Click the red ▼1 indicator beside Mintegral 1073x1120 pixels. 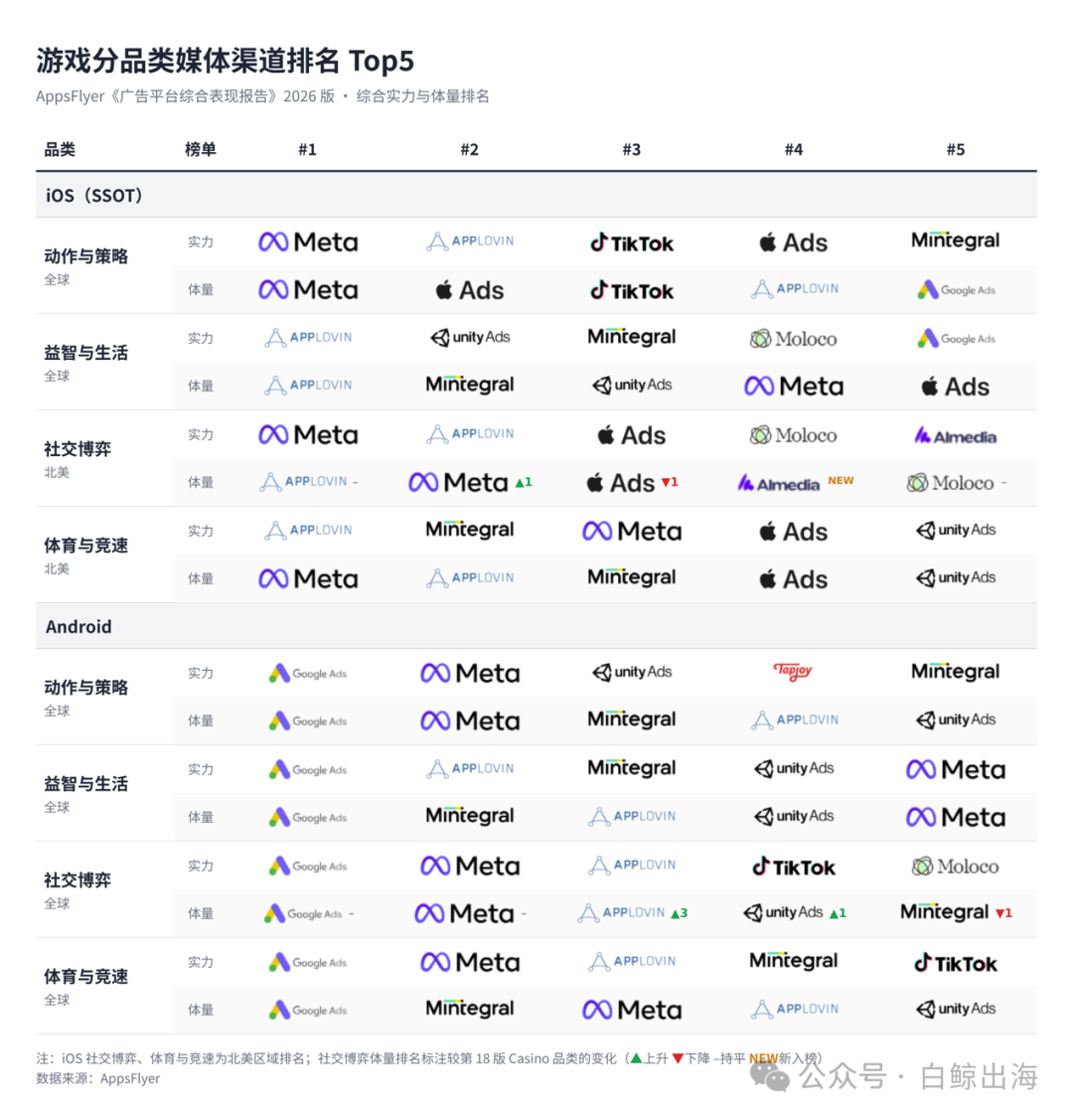pyautogui.click(x=1003, y=913)
